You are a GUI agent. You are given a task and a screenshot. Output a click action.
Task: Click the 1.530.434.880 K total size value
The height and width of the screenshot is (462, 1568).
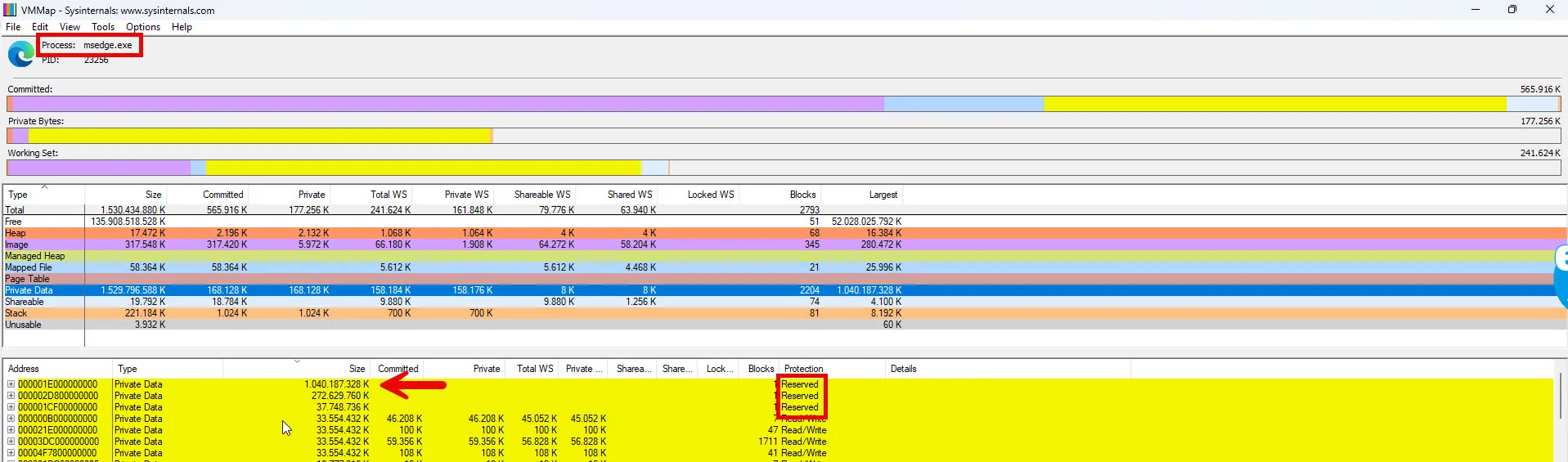pyautogui.click(x=133, y=210)
